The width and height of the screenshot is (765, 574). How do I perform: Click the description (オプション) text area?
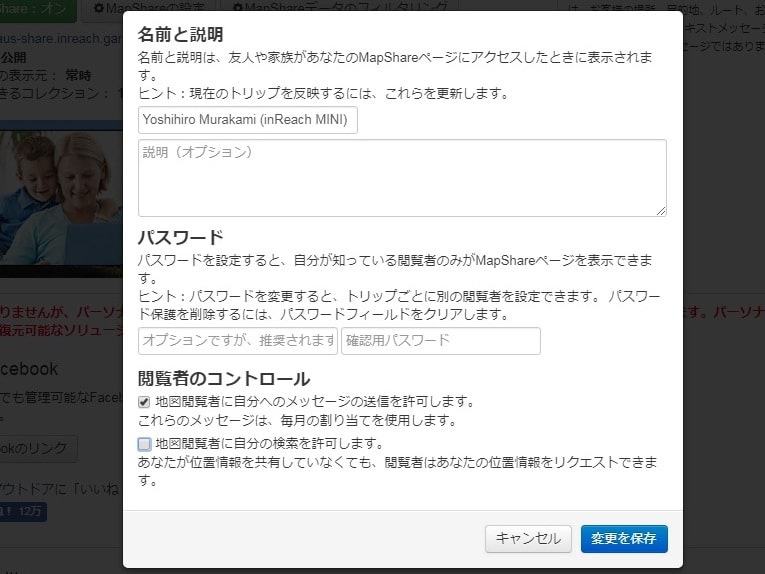tap(402, 178)
